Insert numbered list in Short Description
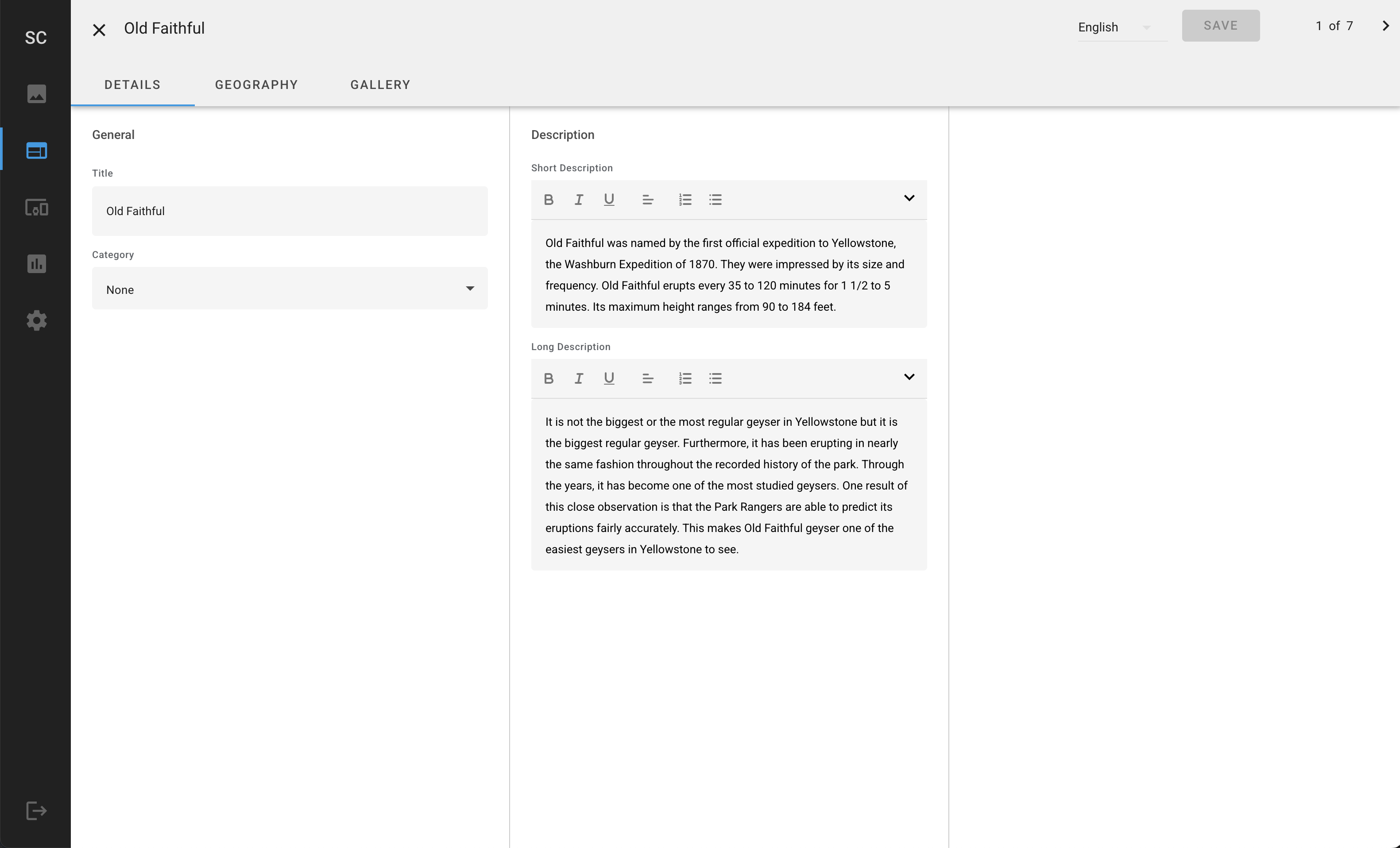1400x848 pixels. point(685,200)
